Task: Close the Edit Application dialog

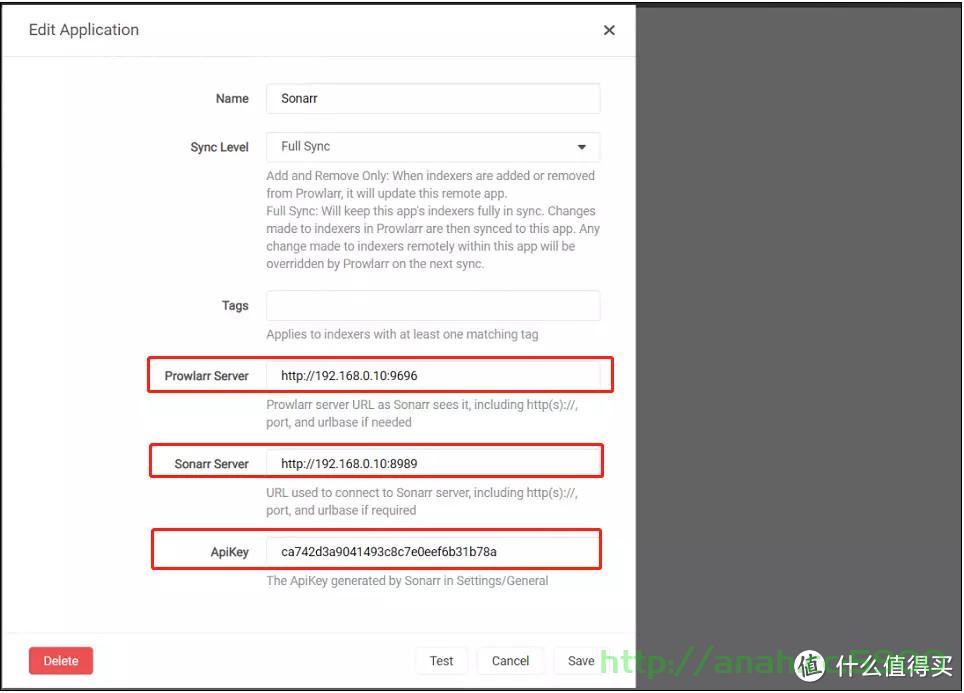Action: 609,30
